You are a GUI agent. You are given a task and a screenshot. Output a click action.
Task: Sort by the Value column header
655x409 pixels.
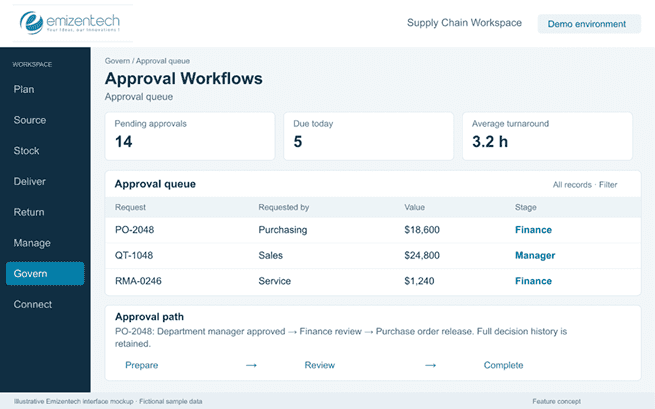414,207
